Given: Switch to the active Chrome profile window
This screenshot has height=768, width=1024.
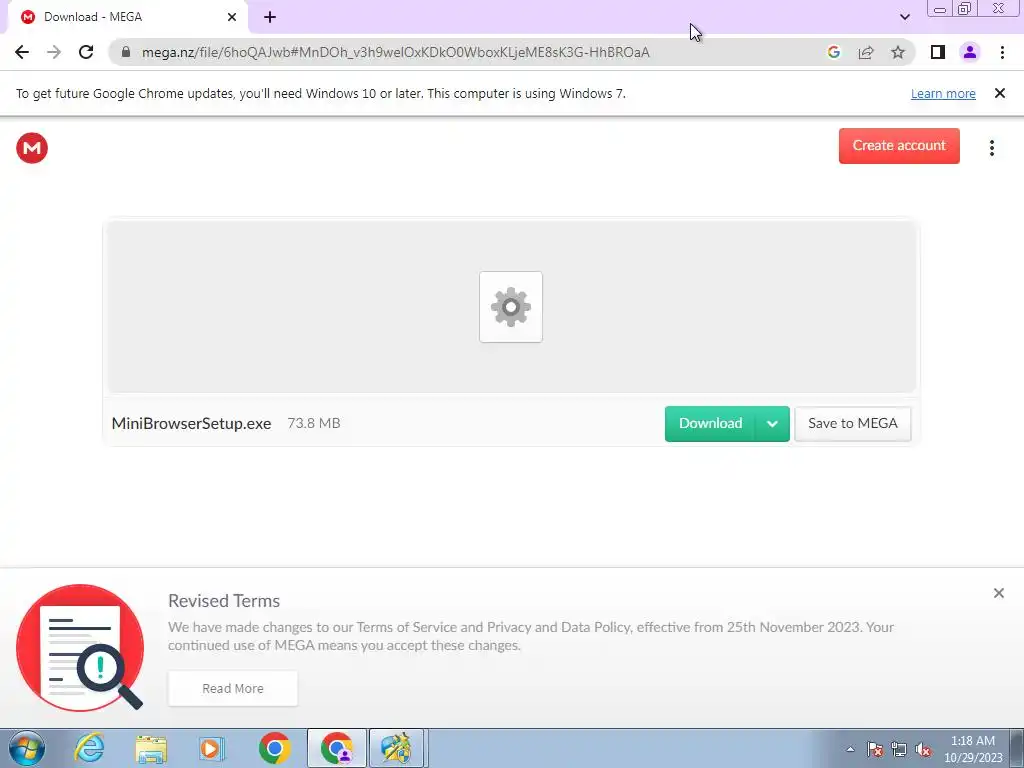Looking at the screenshot, I should 337,748.
